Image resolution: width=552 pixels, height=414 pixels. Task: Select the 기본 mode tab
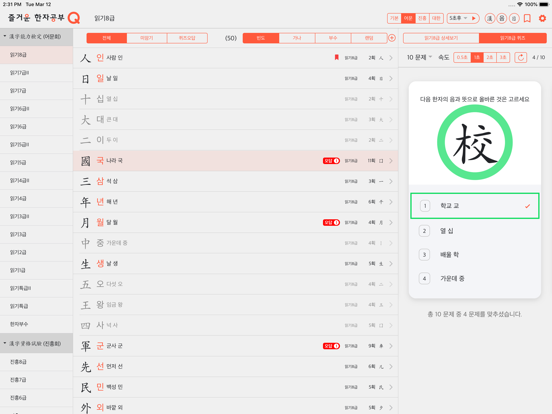(394, 18)
